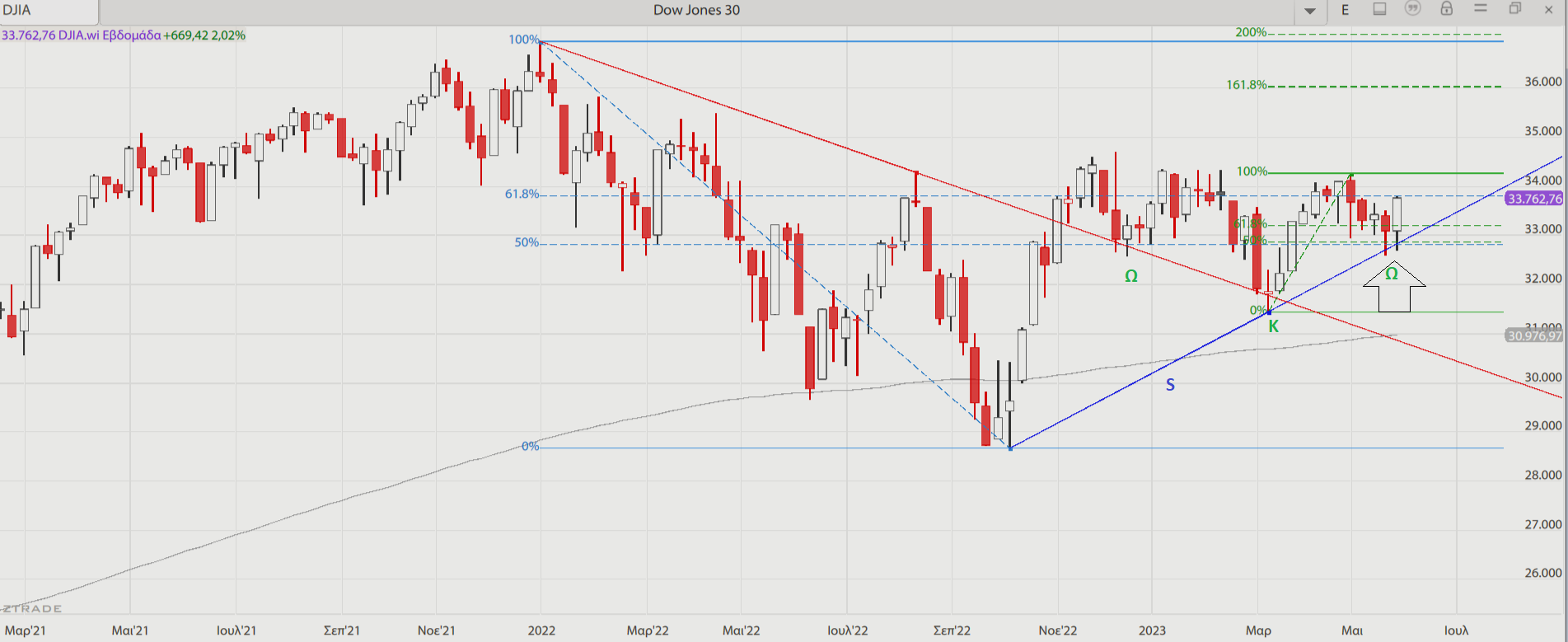Select the green 161.8% extension label
The image size is (1568, 642).
(x=1246, y=85)
